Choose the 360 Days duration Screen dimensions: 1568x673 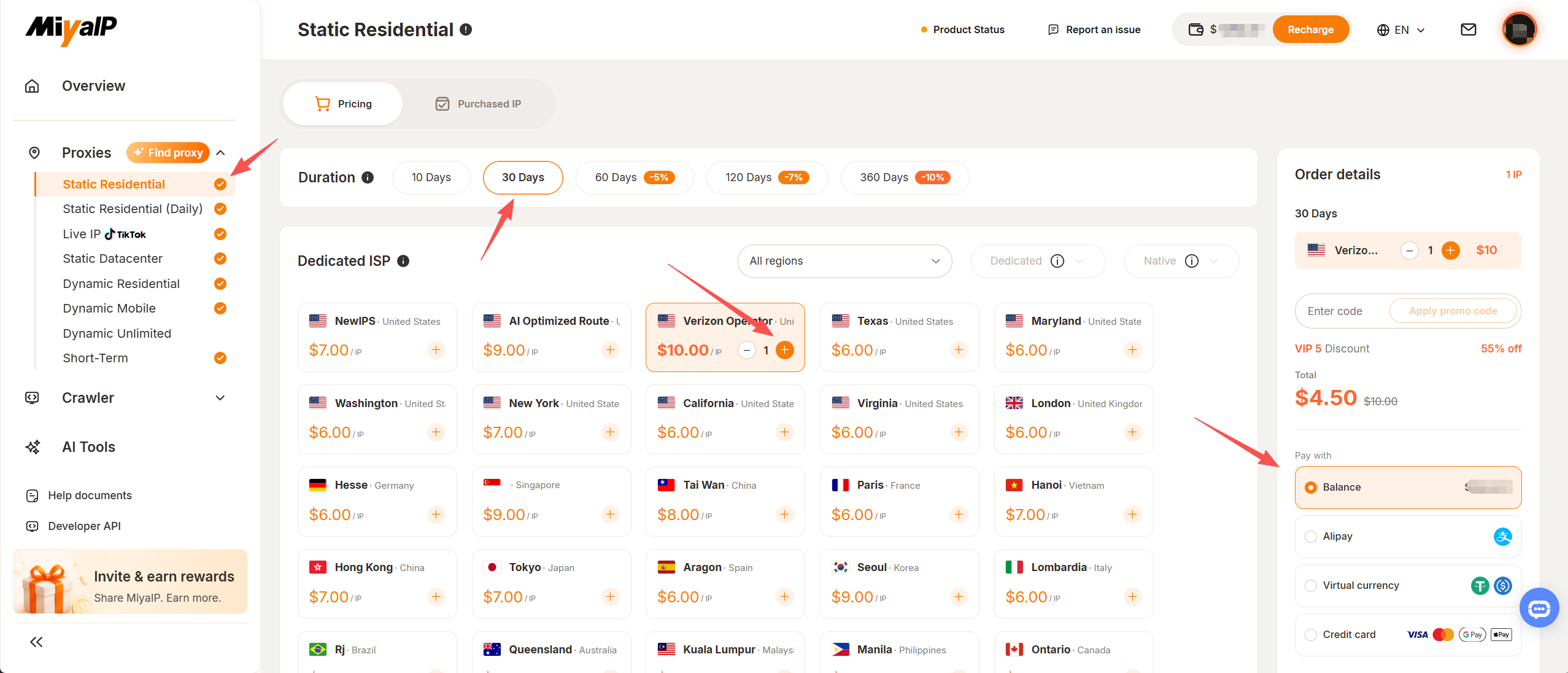[x=905, y=177]
